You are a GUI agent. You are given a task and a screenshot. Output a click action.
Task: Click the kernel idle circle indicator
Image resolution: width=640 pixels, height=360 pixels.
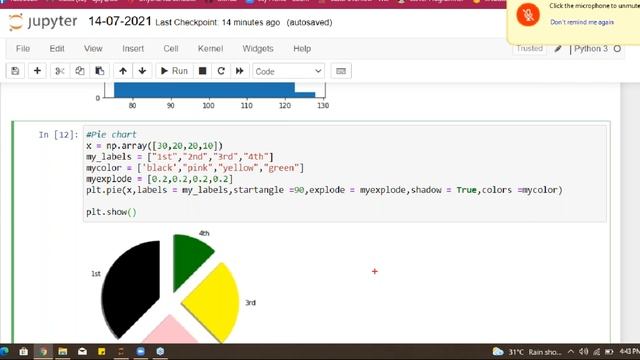click(x=617, y=49)
